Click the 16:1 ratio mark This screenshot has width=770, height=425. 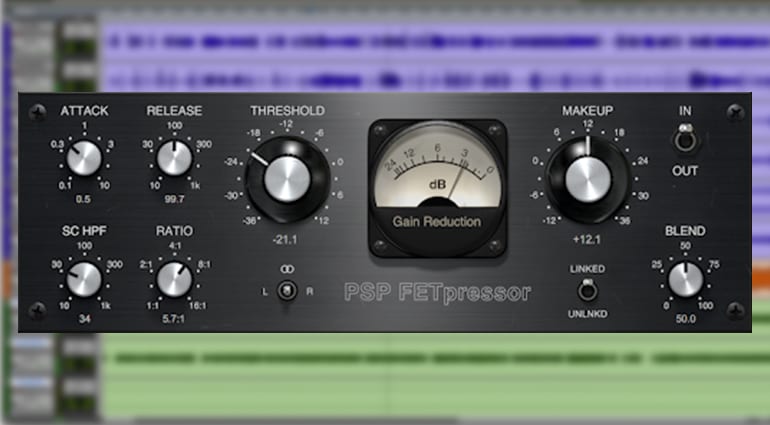198,306
